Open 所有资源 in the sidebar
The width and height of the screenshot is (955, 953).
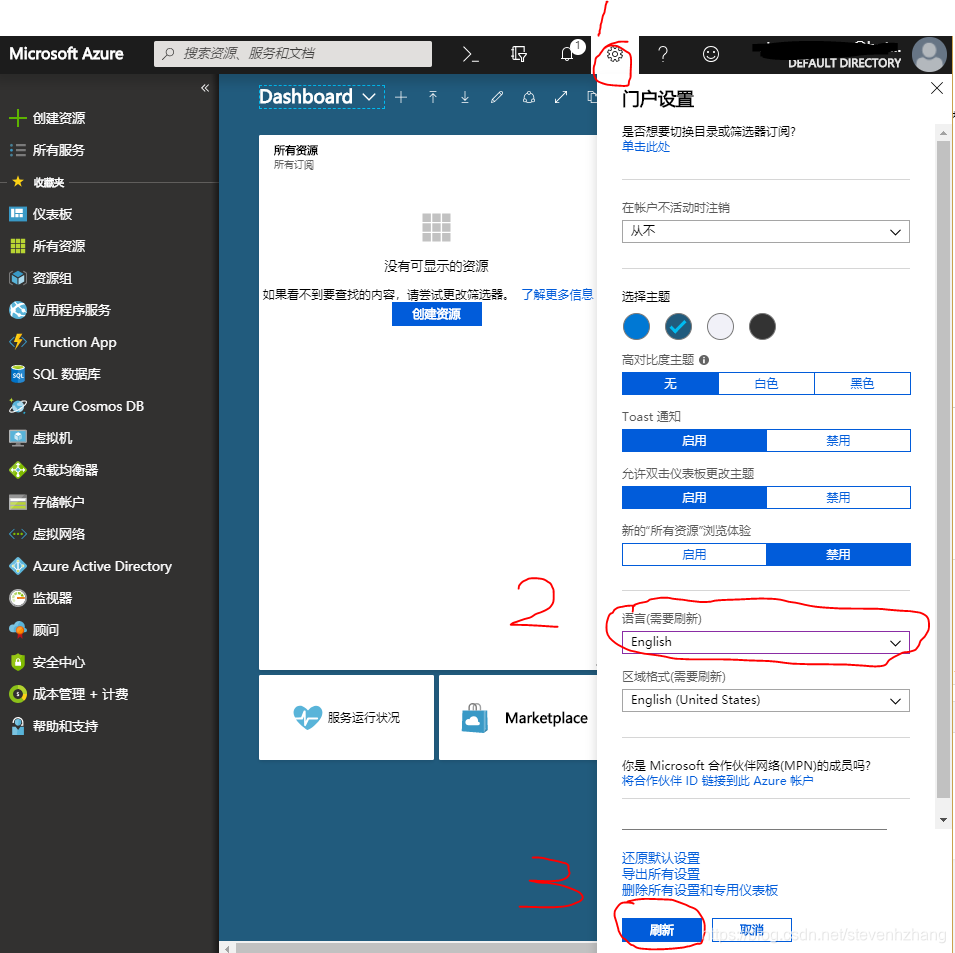pyautogui.click(x=58, y=246)
